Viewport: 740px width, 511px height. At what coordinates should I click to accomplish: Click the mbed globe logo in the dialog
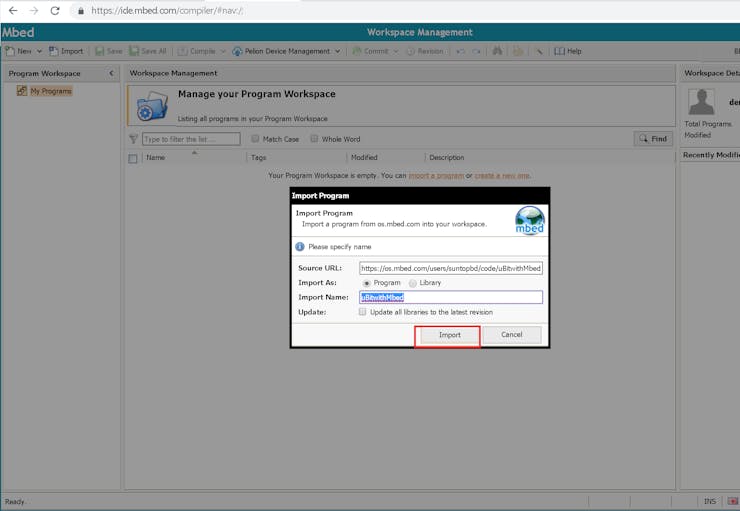(x=530, y=220)
